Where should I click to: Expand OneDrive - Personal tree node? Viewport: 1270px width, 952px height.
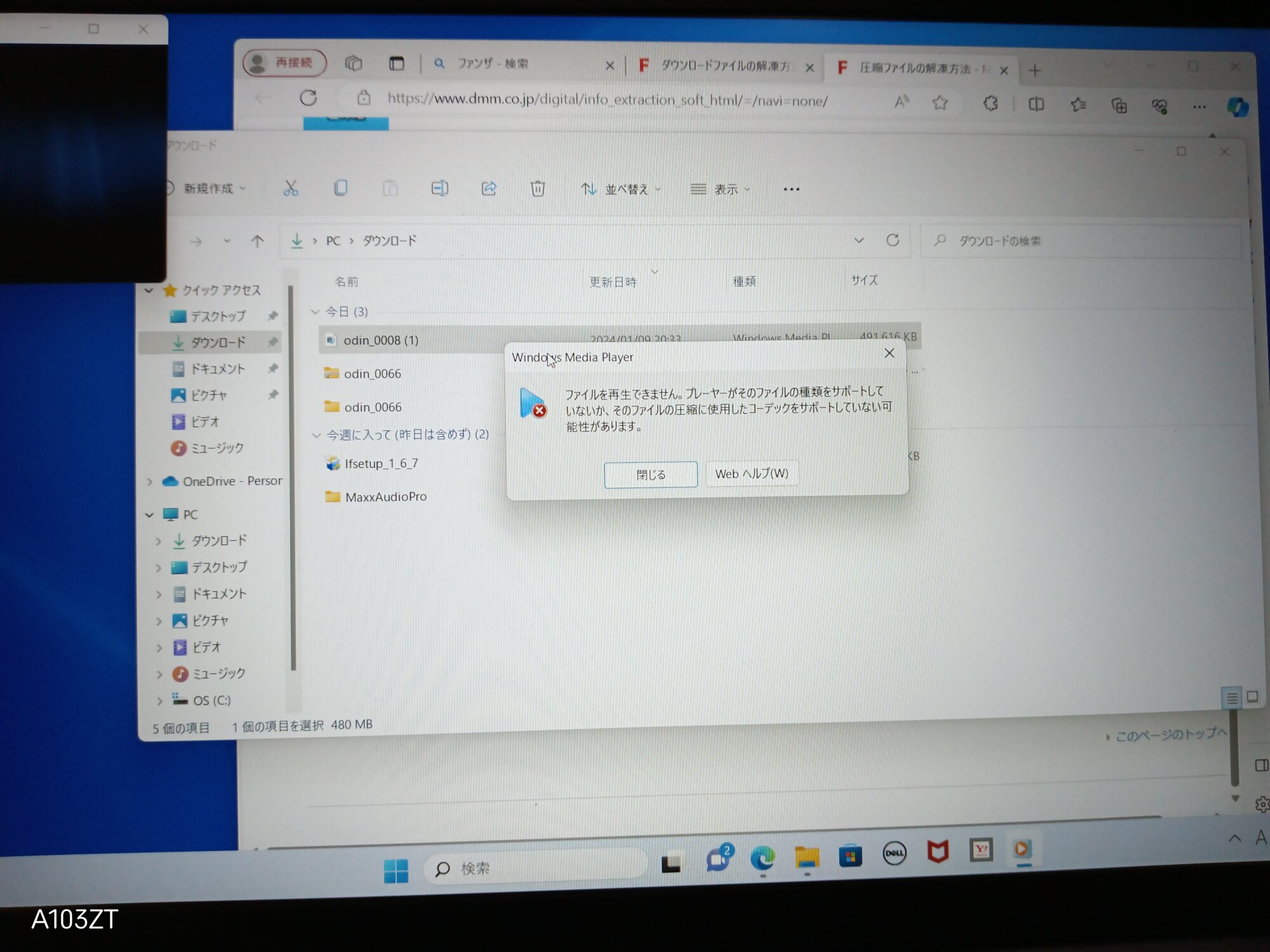150,482
